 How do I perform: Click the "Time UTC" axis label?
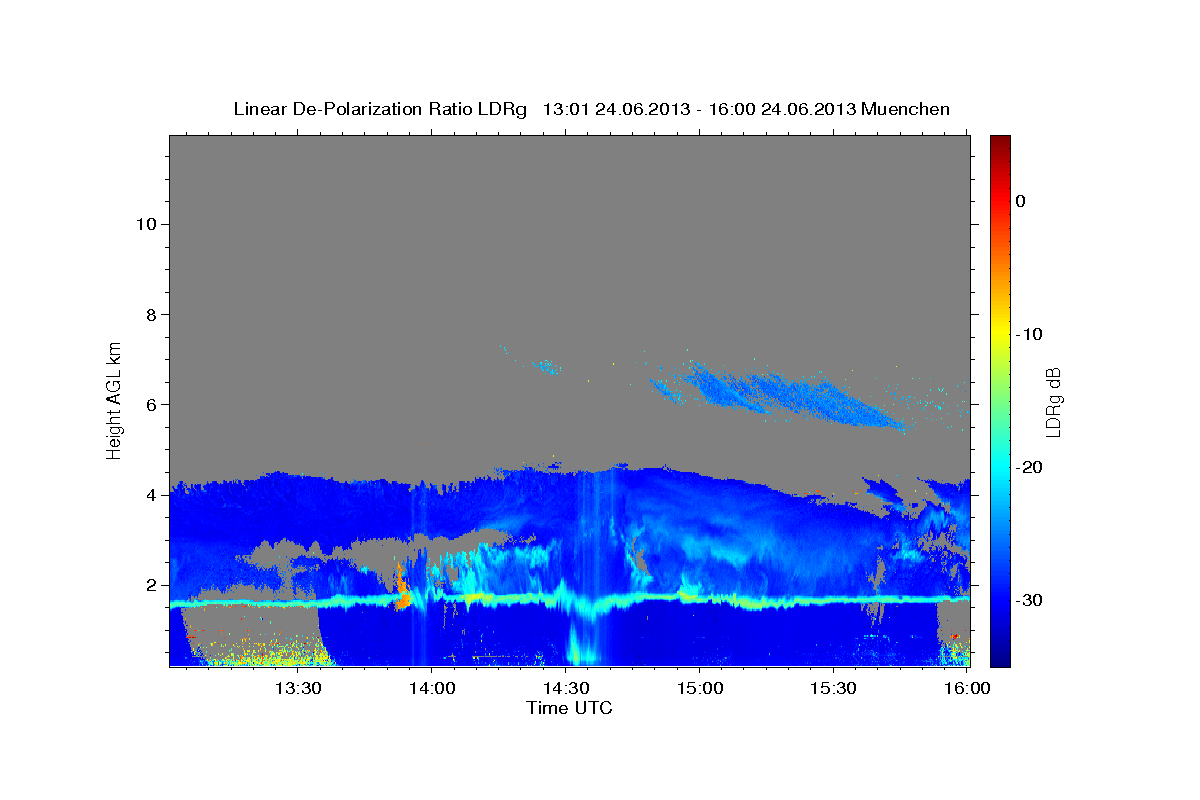(x=569, y=708)
